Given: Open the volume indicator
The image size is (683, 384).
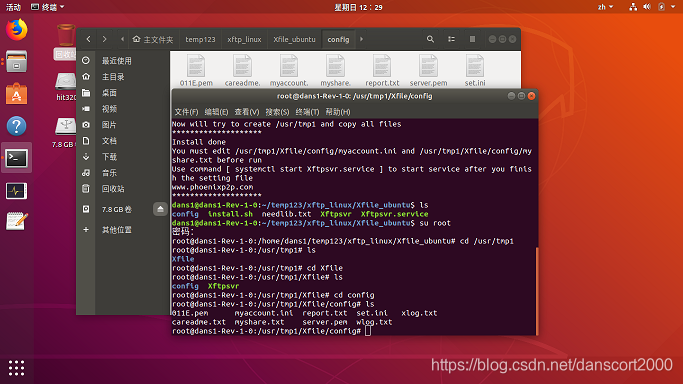Looking at the screenshot, I should (647, 7).
